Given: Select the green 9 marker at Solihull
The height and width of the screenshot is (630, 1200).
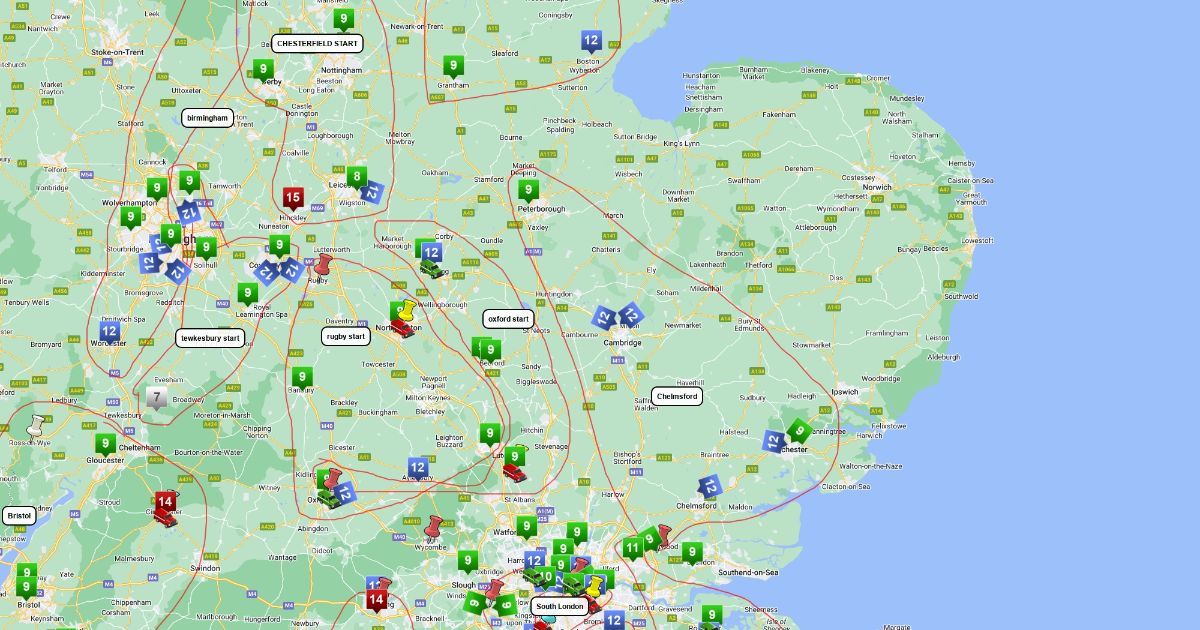Looking at the screenshot, I should [x=205, y=249].
